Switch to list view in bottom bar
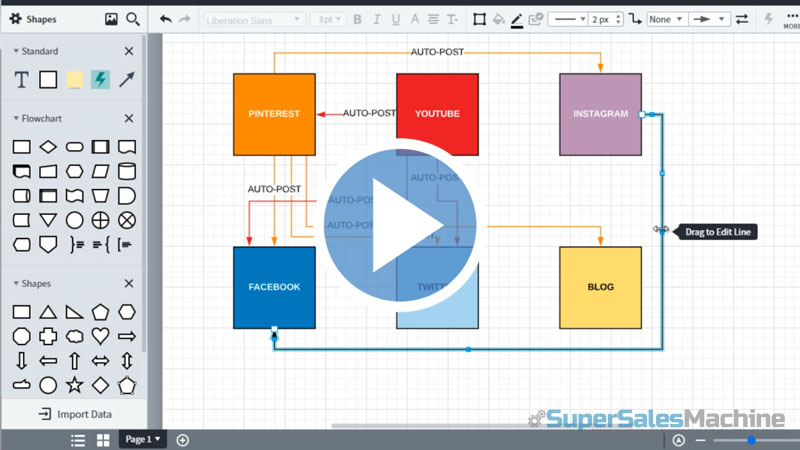The width and height of the screenshot is (800, 450). (x=78, y=440)
